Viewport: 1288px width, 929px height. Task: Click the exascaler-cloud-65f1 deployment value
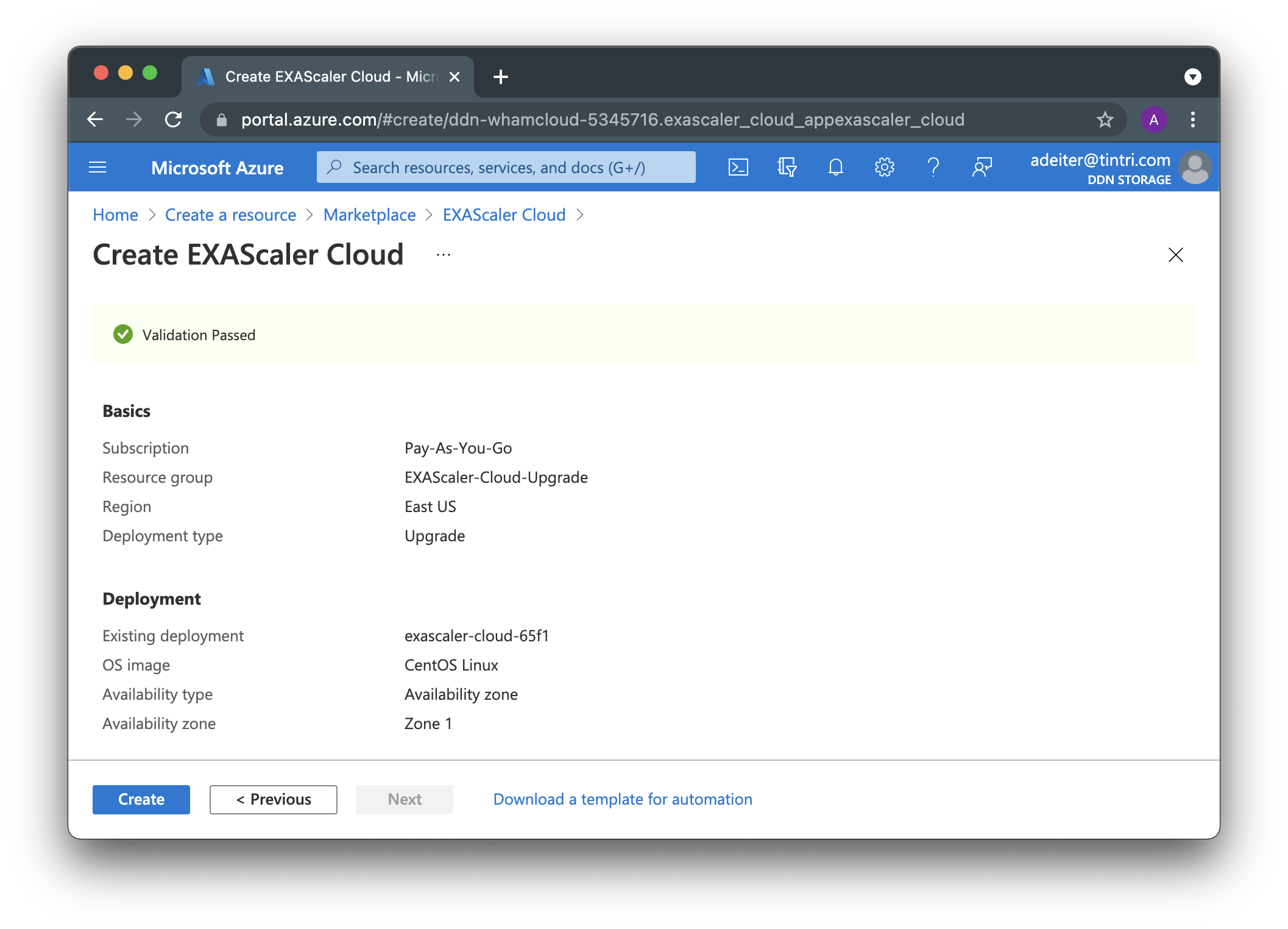click(x=476, y=636)
